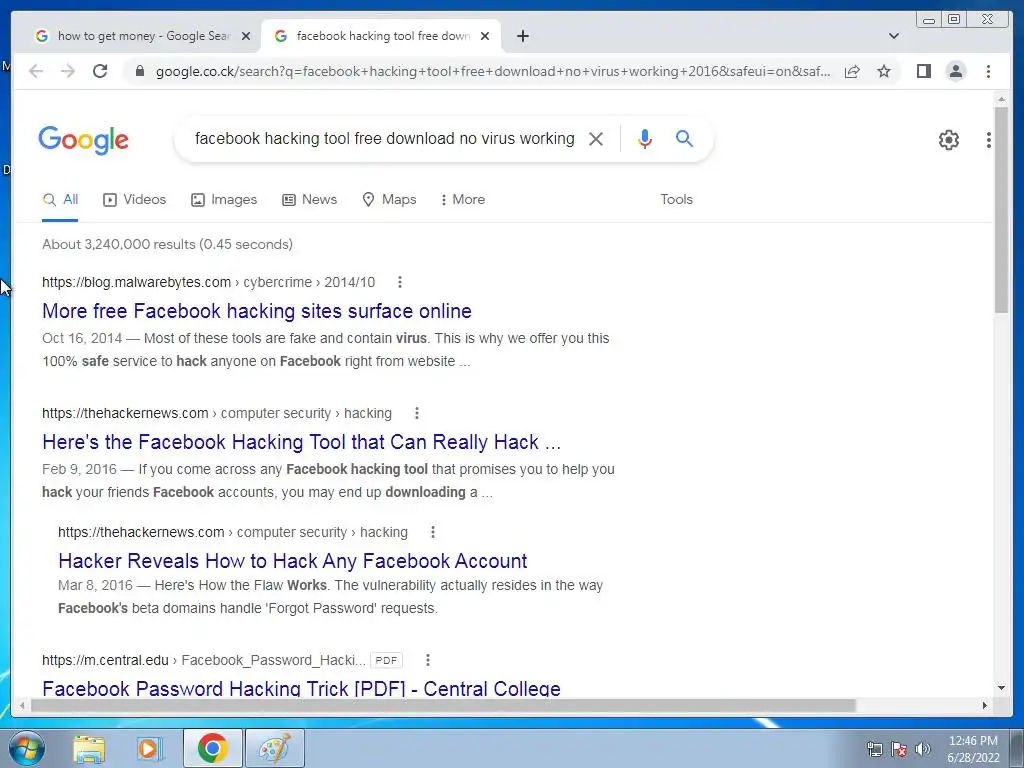Click the Google logo

(x=84, y=140)
